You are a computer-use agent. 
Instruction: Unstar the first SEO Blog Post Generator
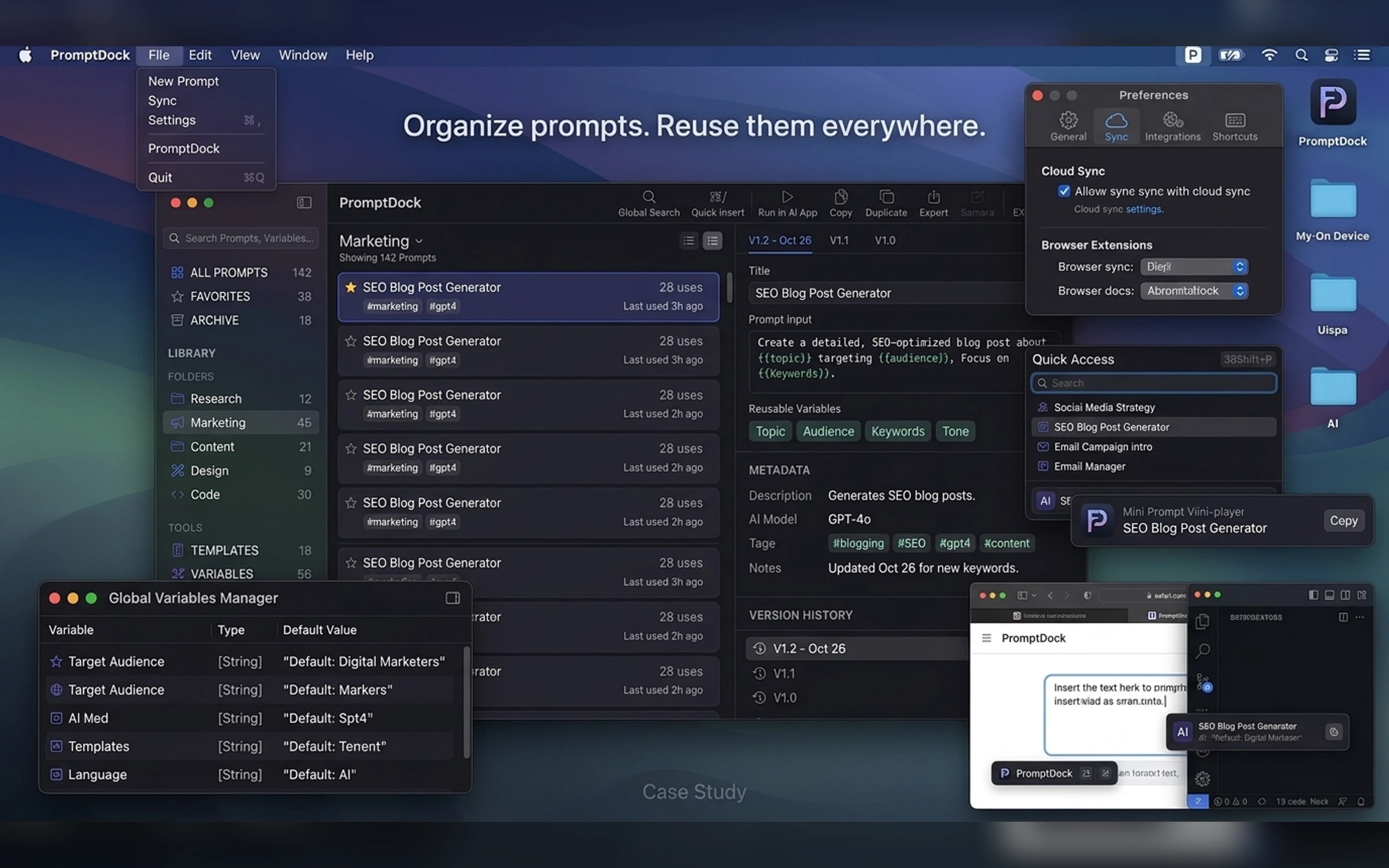pos(350,287)
